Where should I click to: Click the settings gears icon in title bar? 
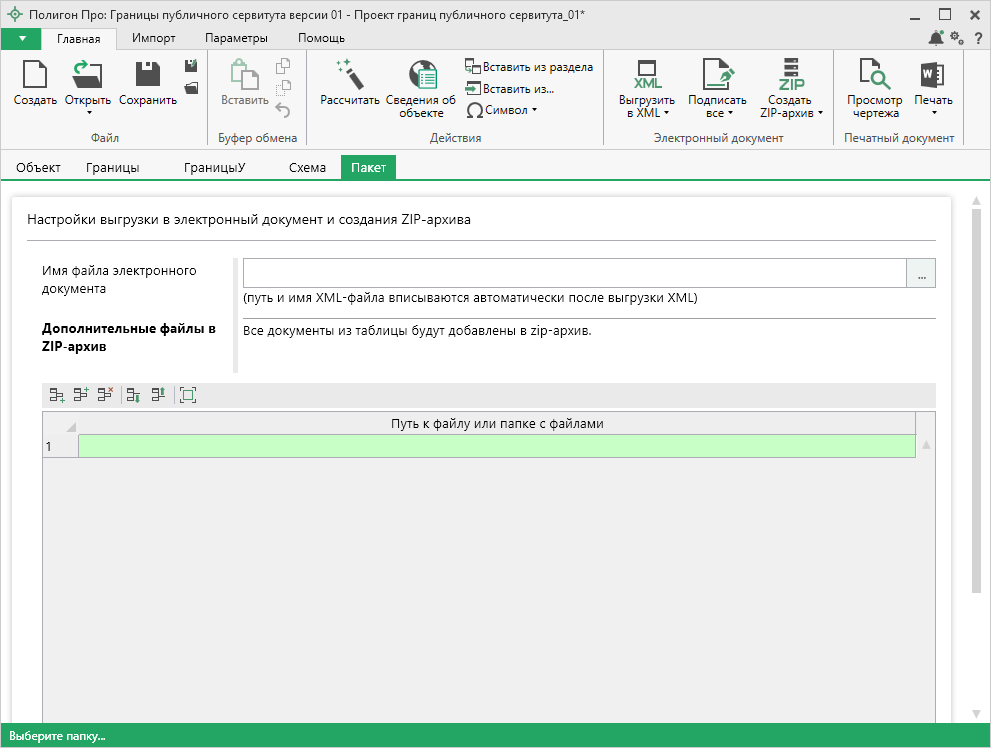coord(957,38)
